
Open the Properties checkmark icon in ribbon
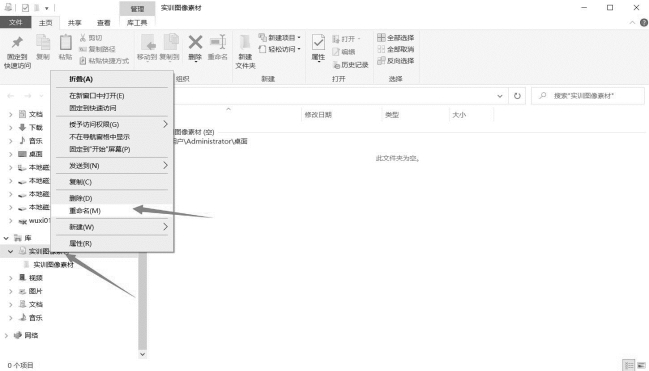[318, 42]
